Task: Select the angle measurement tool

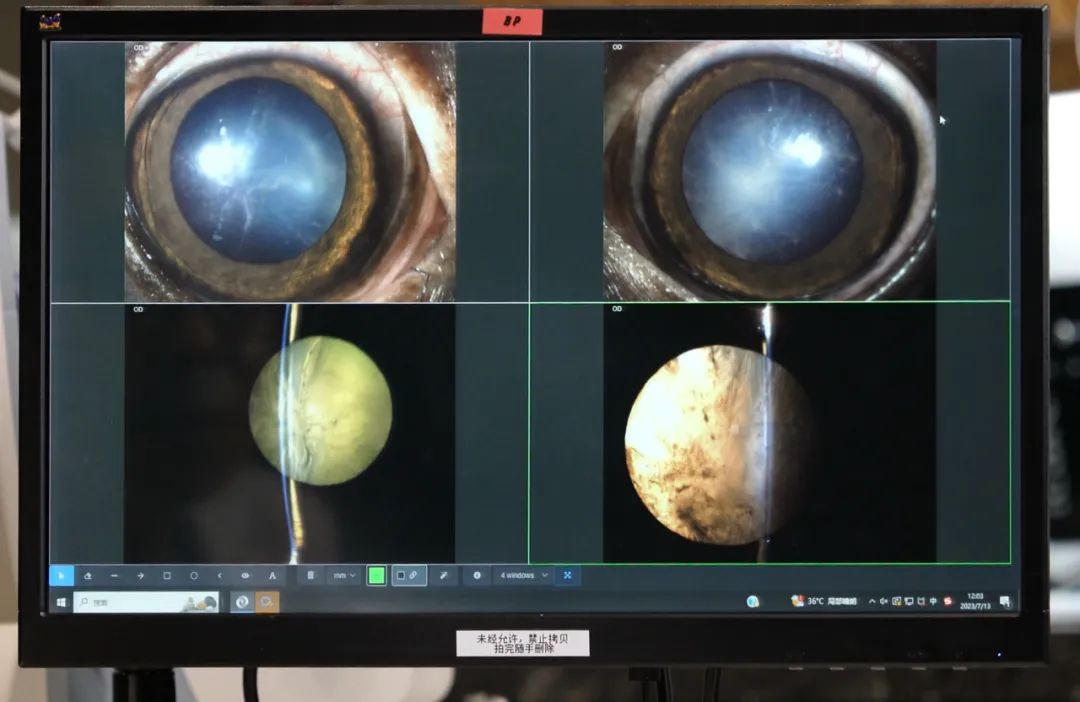Action: point(220,575)
